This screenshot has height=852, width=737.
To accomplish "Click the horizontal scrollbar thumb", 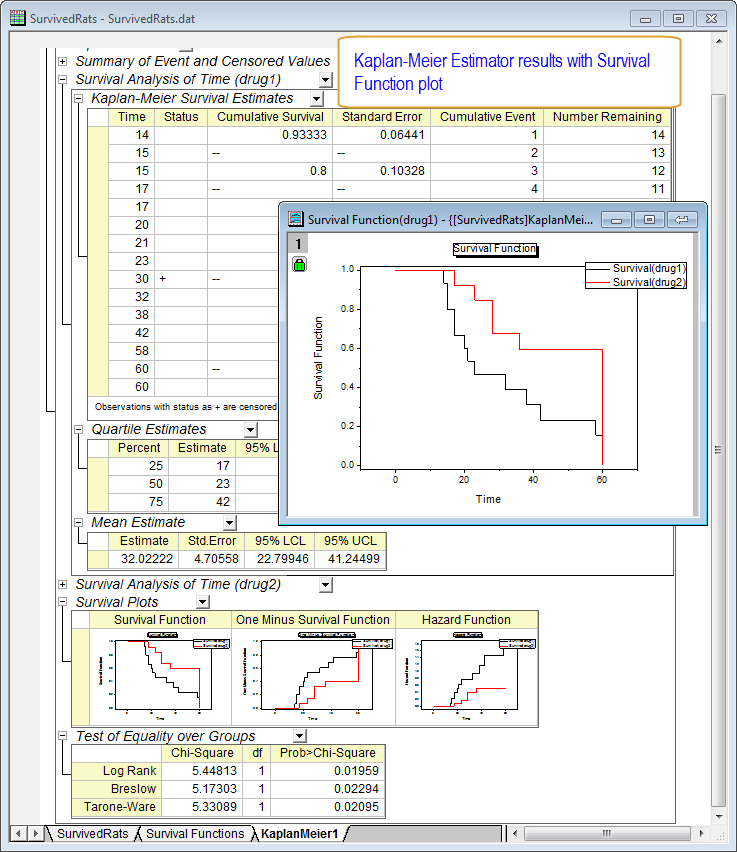I will [607, 833].
